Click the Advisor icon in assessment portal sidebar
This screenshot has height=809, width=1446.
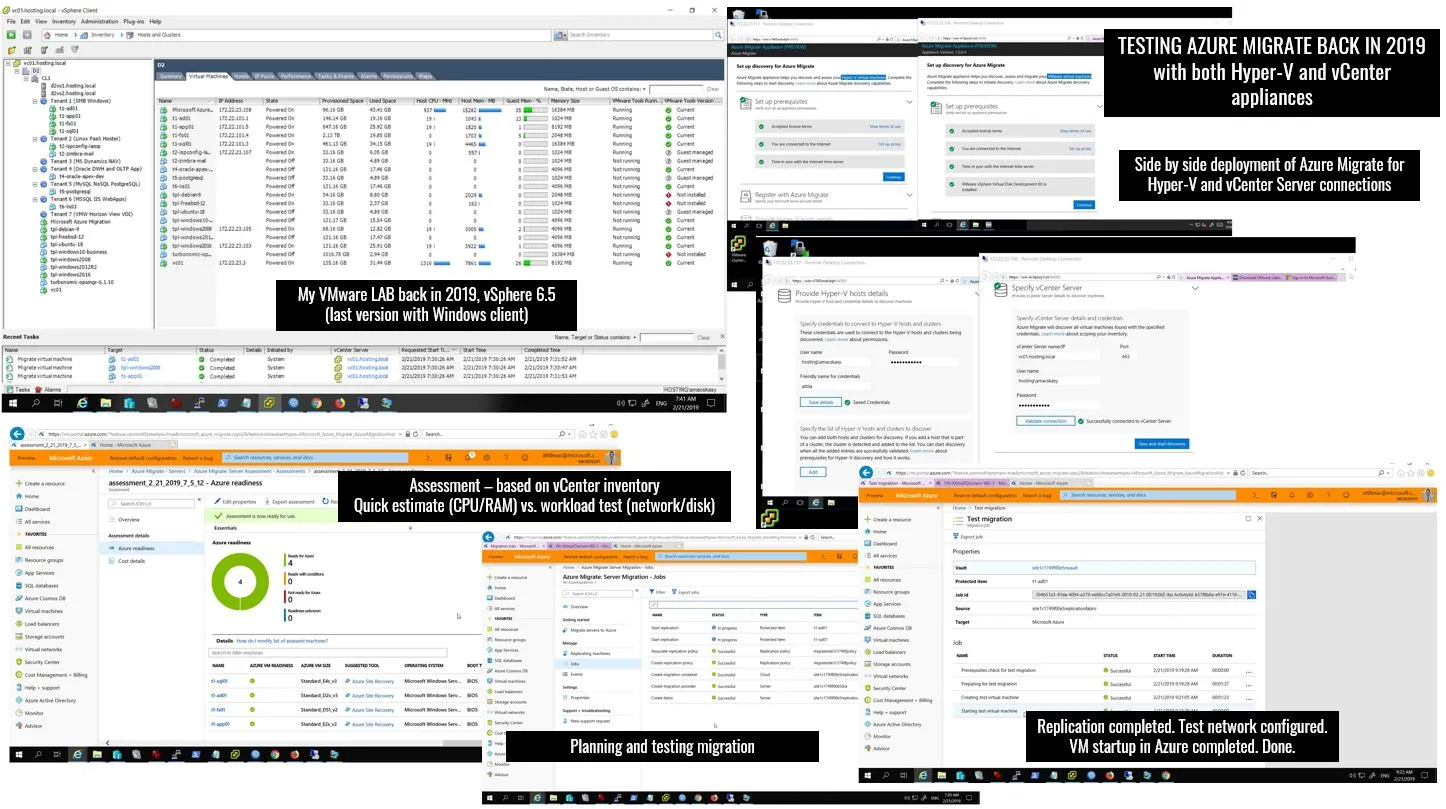point(18,726)
